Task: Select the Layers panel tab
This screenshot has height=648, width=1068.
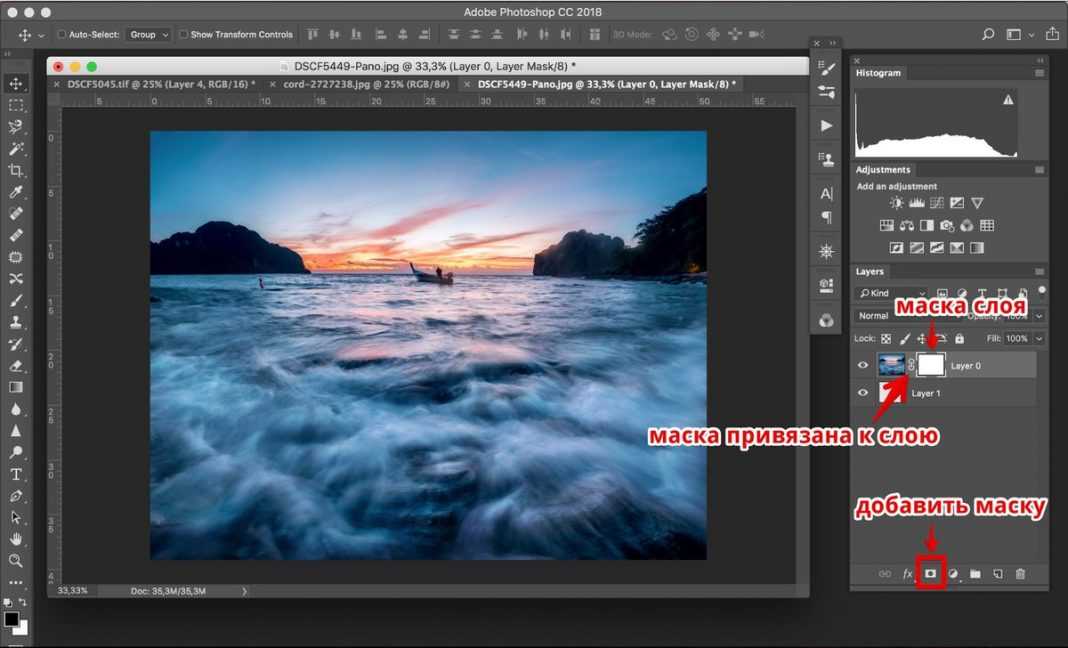Action: 869,271
